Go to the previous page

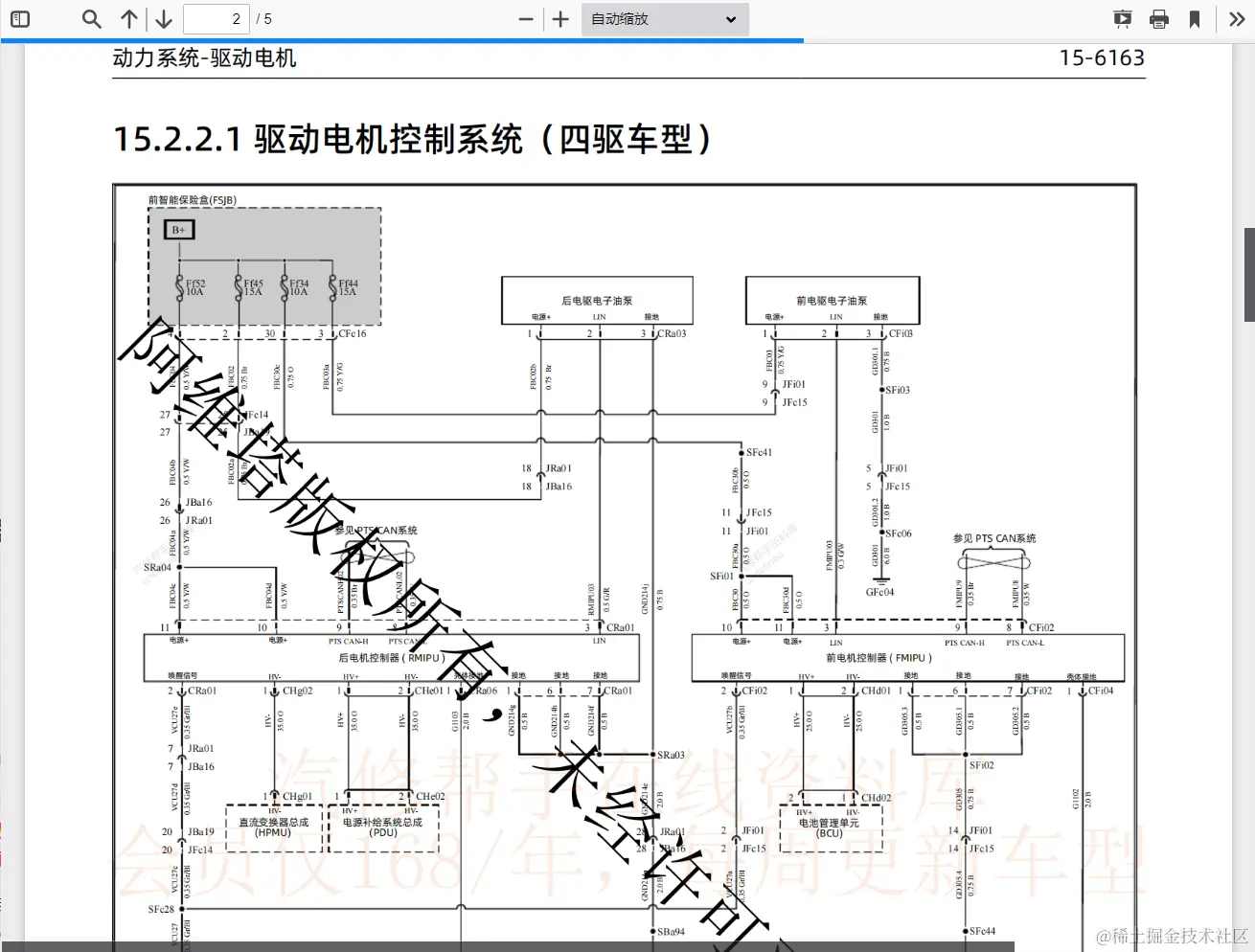click(129, 18)
